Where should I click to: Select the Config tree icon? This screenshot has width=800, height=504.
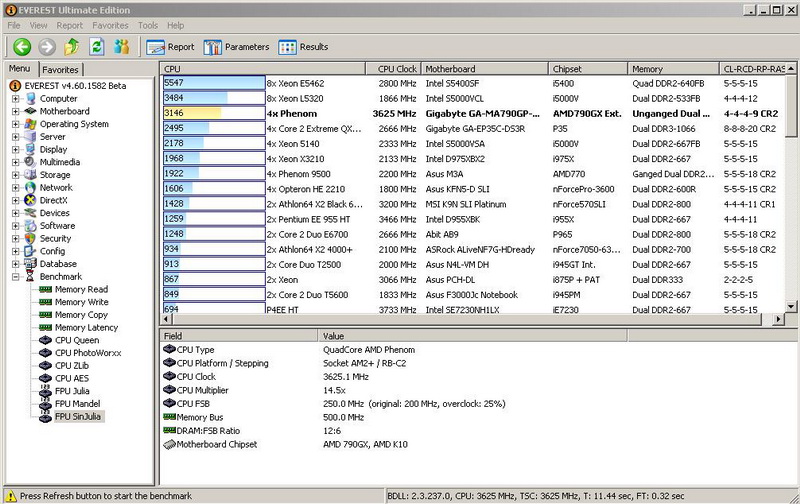pos(31,251)
